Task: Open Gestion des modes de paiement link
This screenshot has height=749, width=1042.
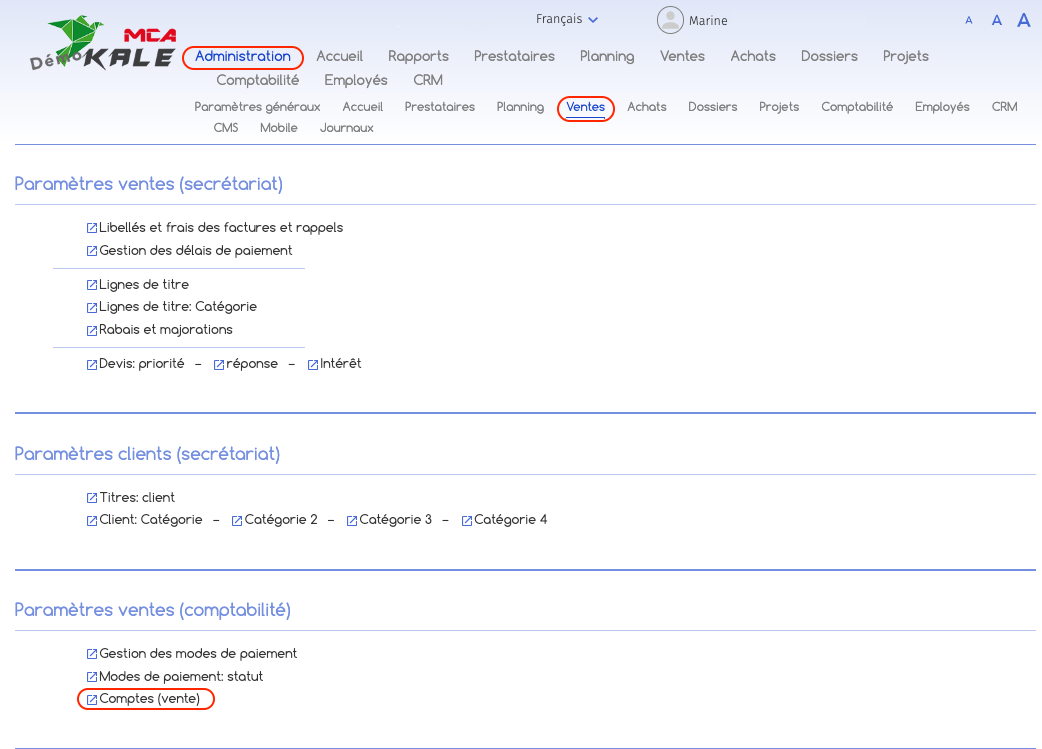Action: 198,653
